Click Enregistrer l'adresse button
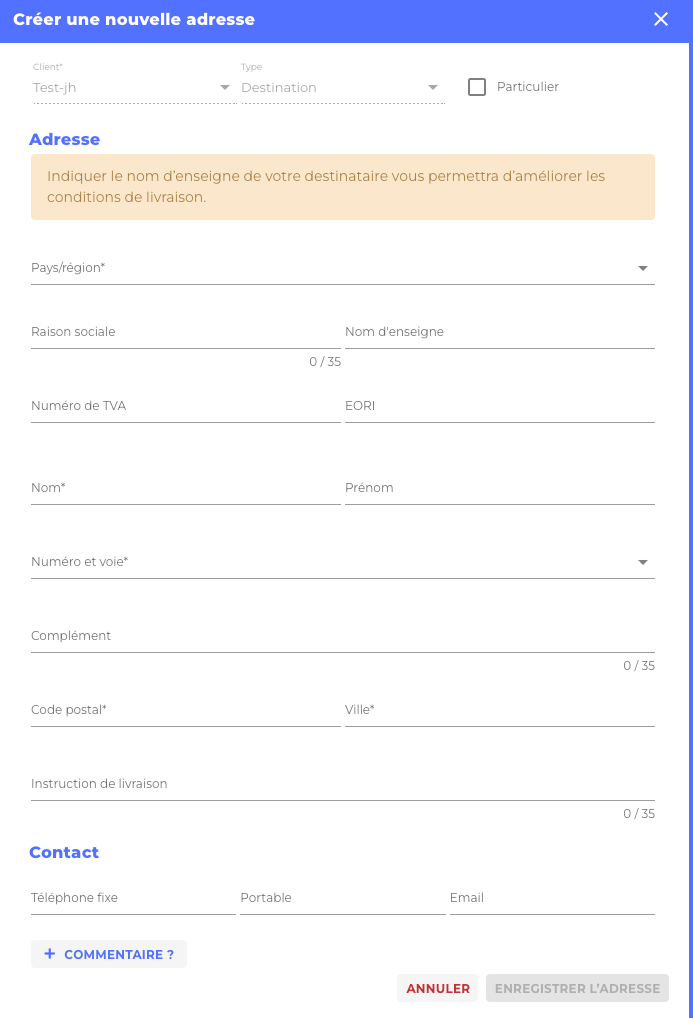 [577, 988]
